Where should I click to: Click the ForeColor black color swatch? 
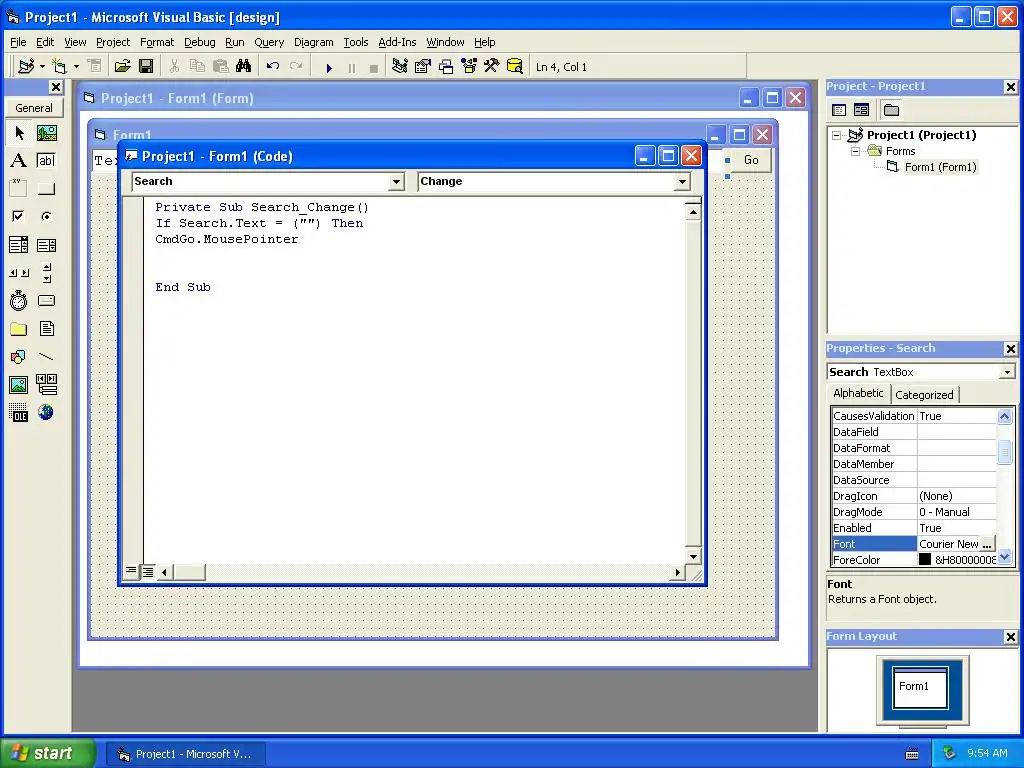925,560
